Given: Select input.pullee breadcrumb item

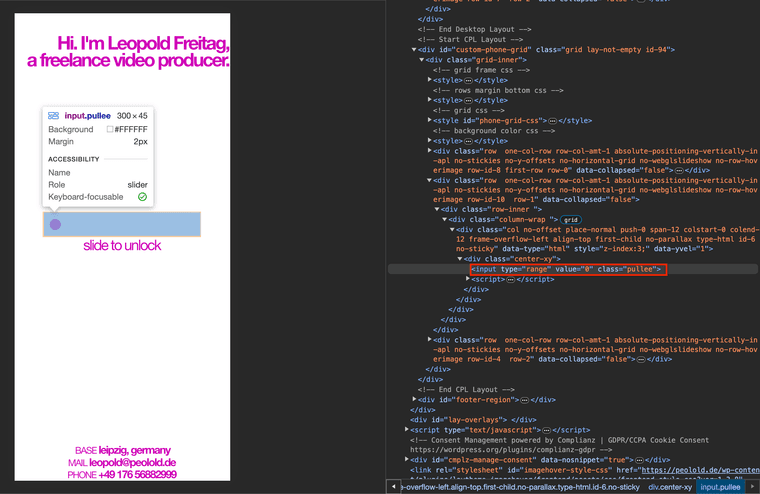Looking at the screenshot, I should pyautogui.click(x=720, y=487).
